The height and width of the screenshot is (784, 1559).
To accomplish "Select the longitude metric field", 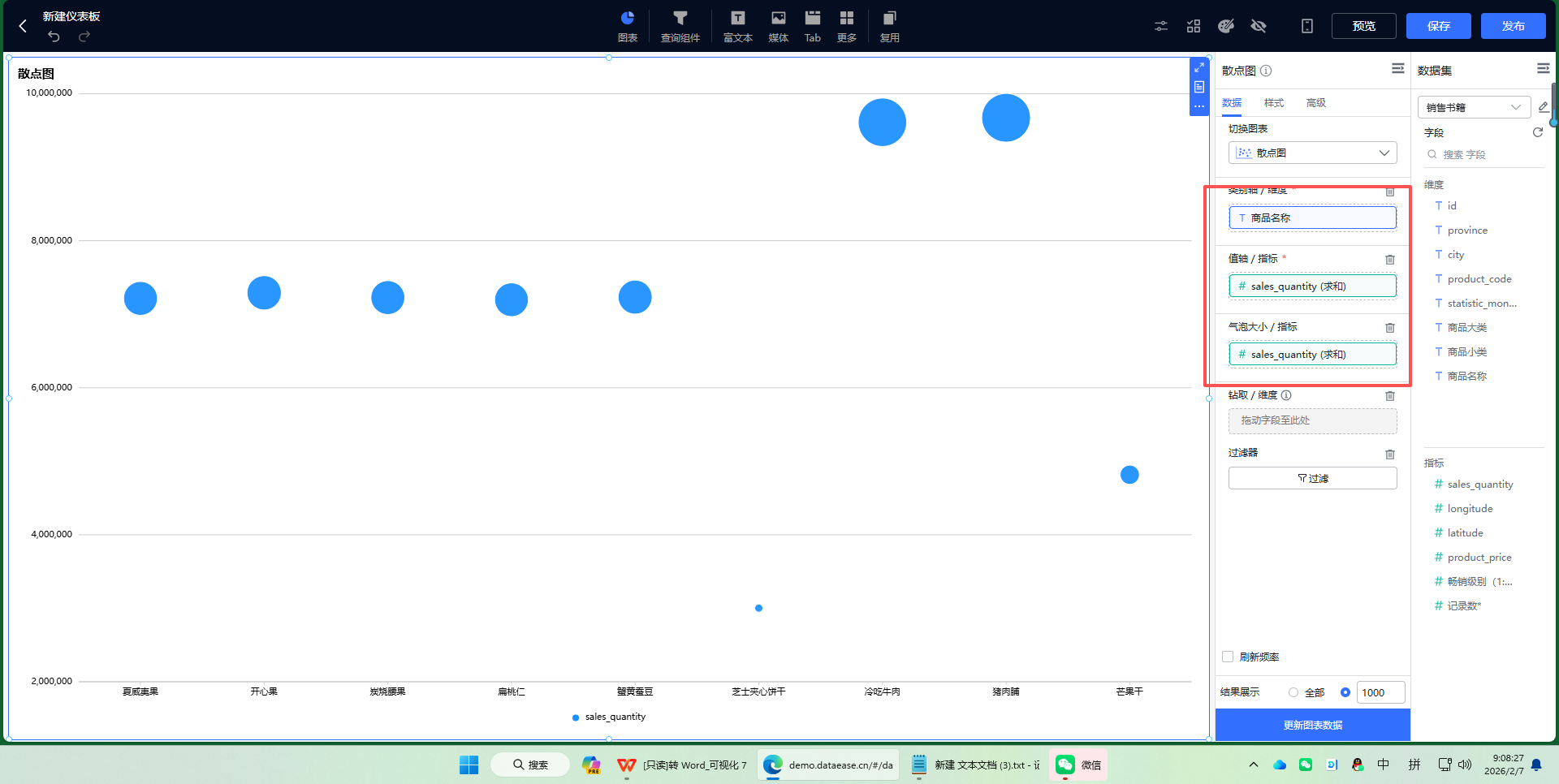I will point(1470,509).
